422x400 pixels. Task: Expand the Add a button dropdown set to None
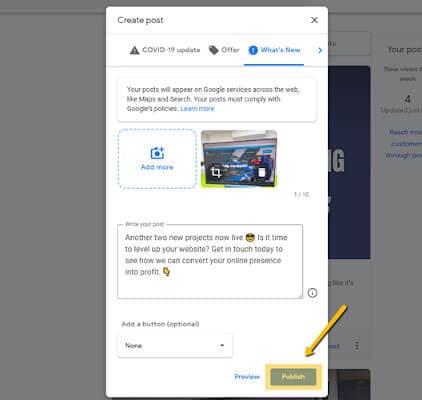[x=175, y=346]
